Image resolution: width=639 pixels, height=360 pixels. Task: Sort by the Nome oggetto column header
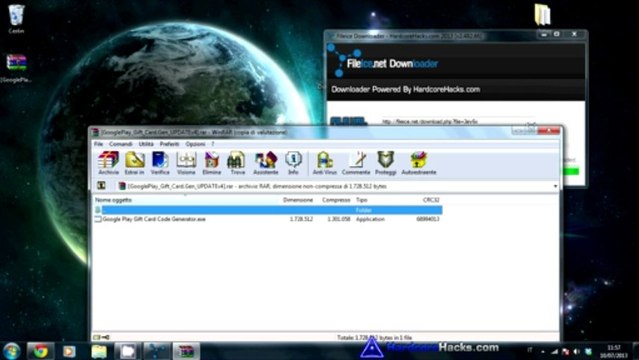click(x=113, y=200)
